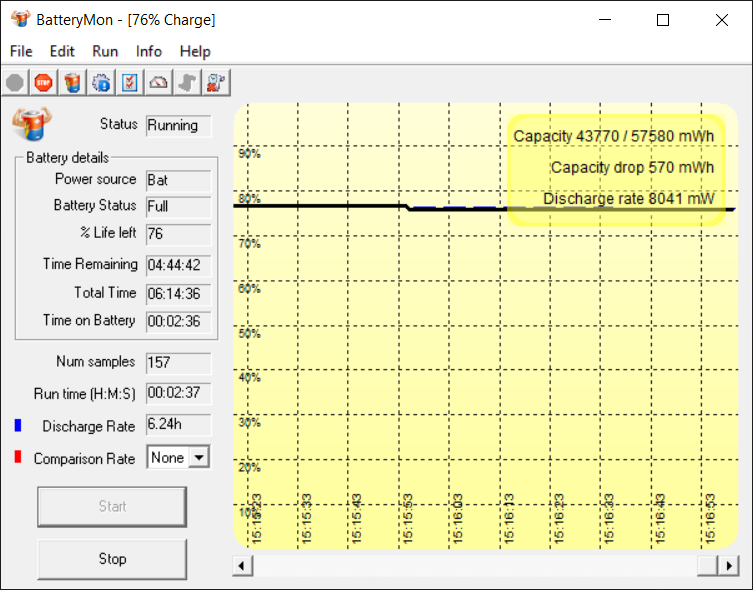Maximize the BatteryMon window
The width and height of the screenshot is (753, 590).
(663, 20)
